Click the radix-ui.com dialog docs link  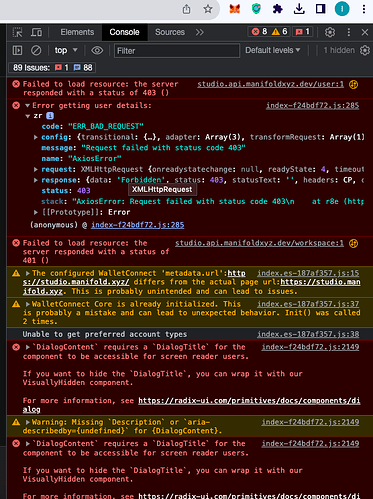click(249, 401)
